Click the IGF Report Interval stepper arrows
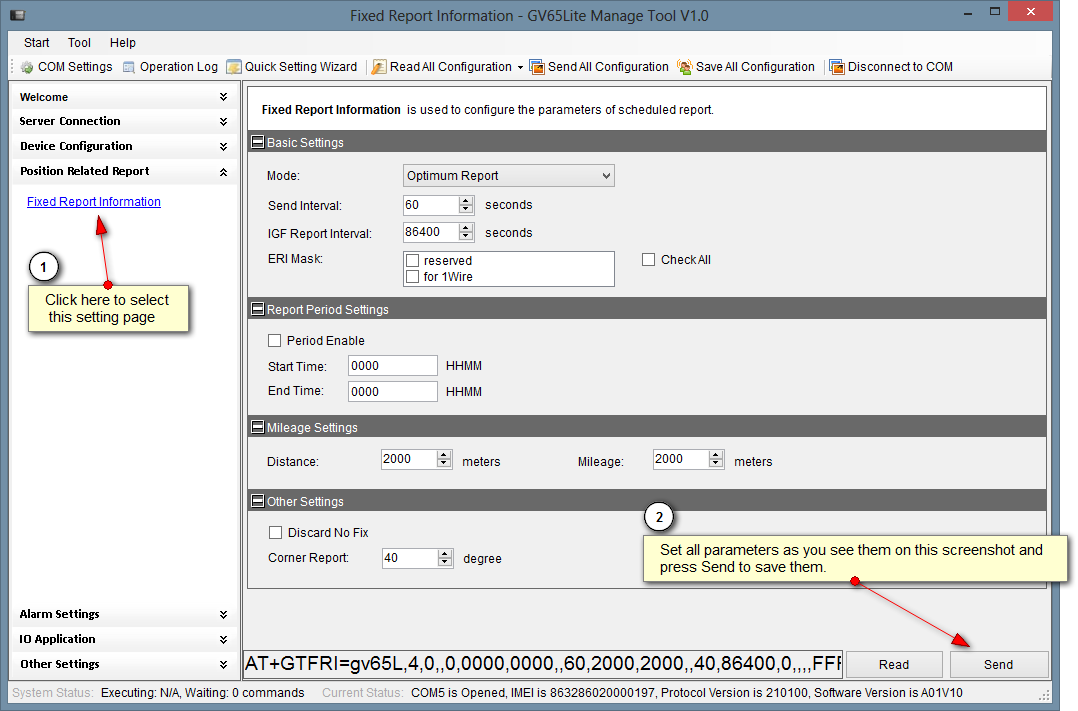This screenshot has width=1078, height=711. coord(466,232)
